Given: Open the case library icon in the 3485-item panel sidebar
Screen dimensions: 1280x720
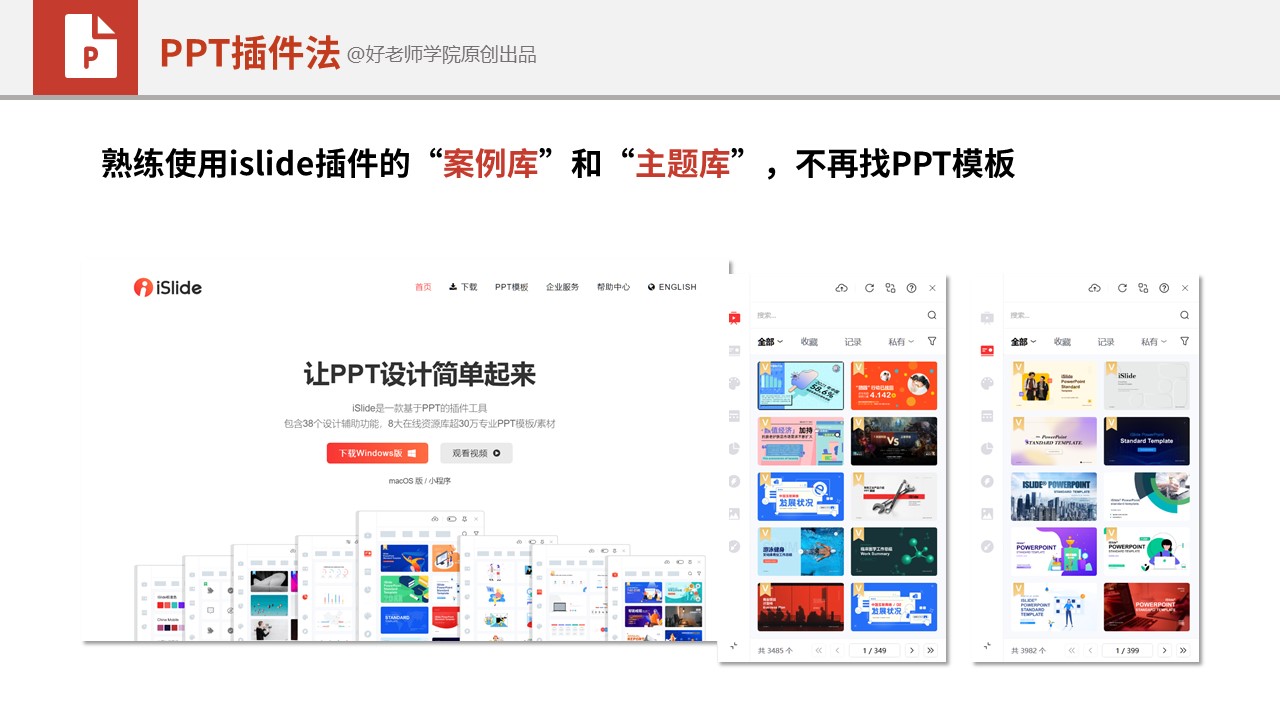Looking at the screenshot, I should 734,318.
